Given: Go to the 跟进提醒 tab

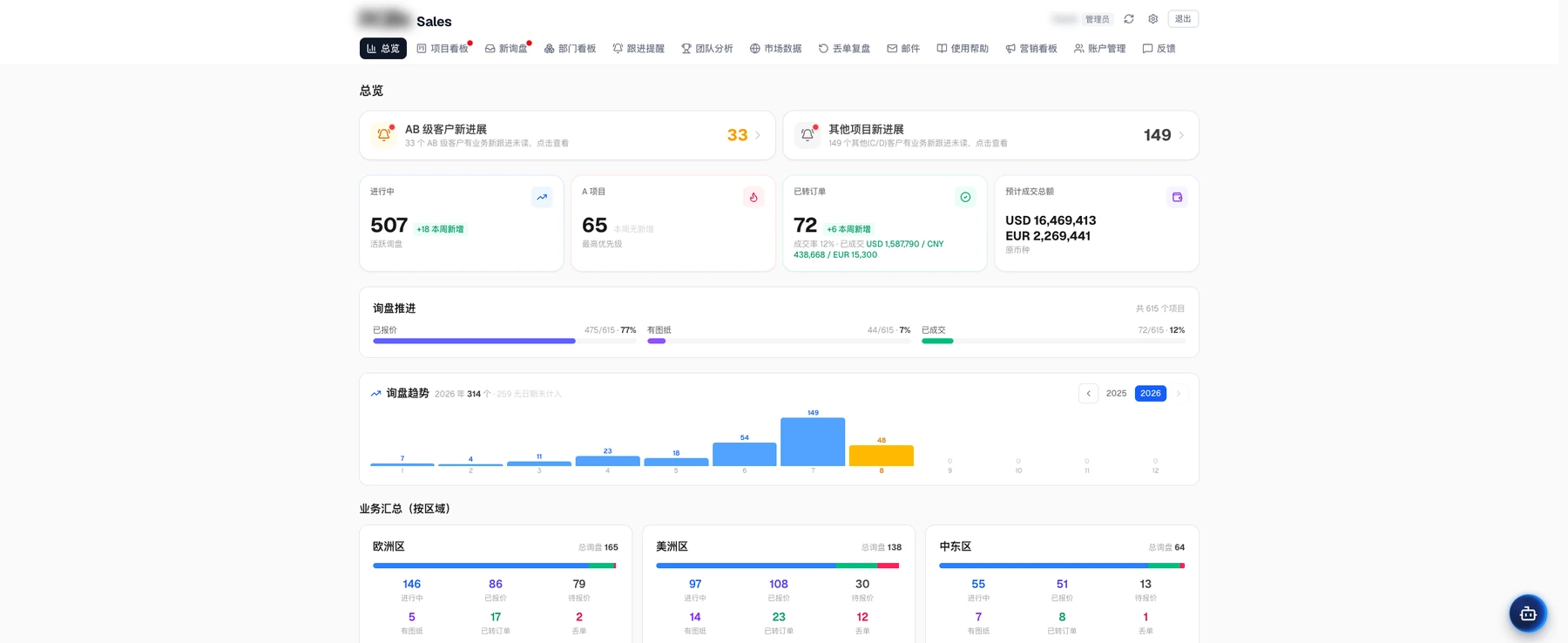Looking at the screenshot, I should pyautogui.click(x=639, y=49).
